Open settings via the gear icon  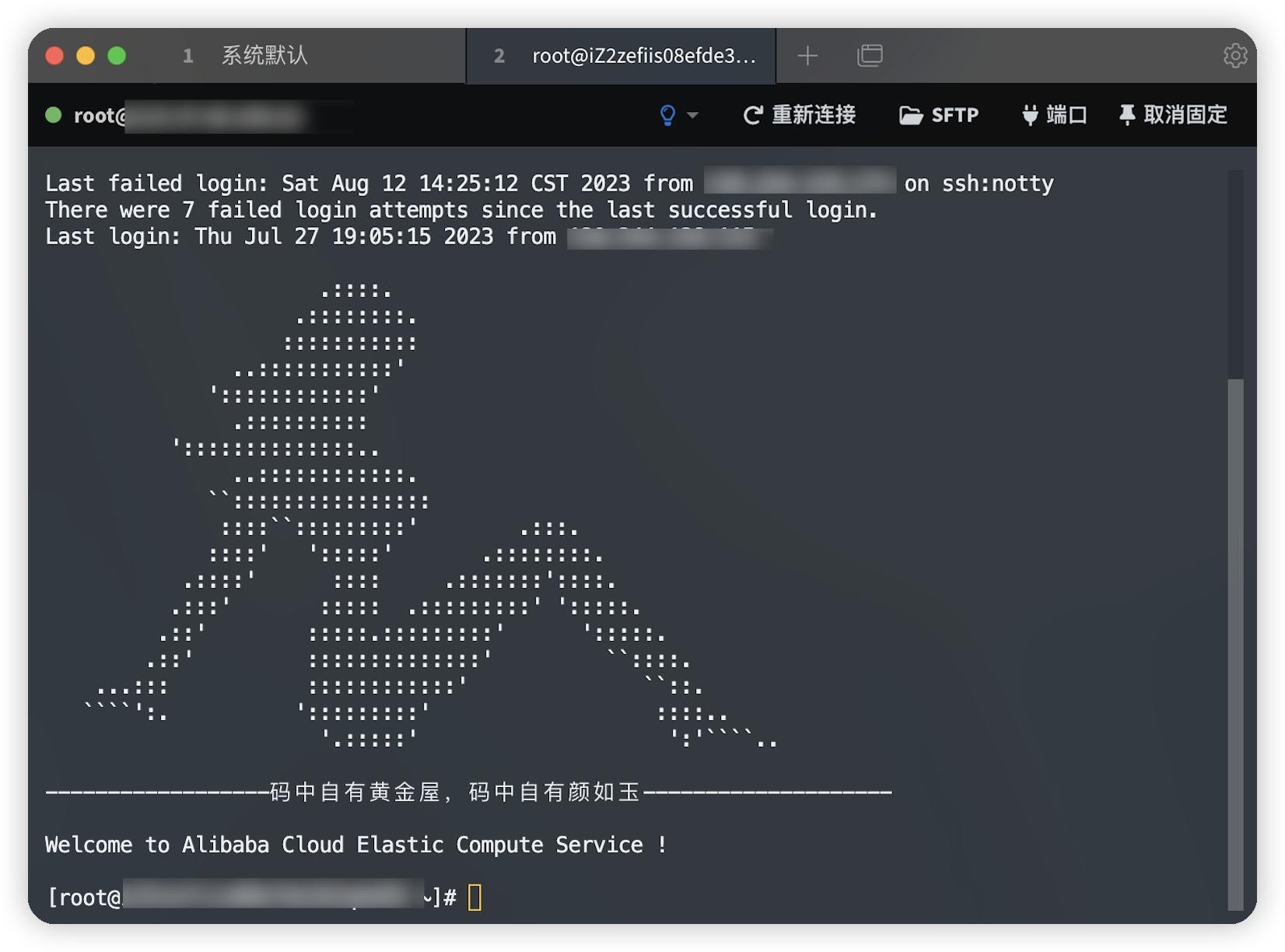[1235, 55]
